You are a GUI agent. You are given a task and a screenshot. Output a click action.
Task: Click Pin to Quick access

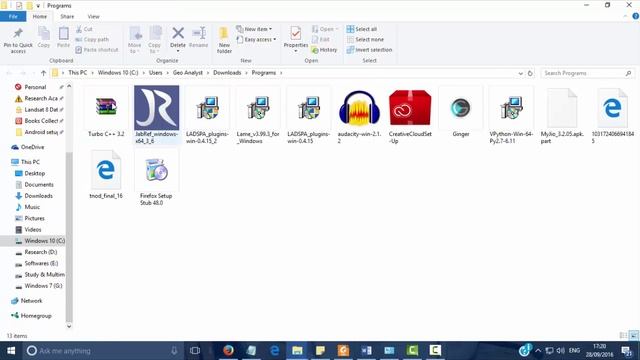point(18,40)
